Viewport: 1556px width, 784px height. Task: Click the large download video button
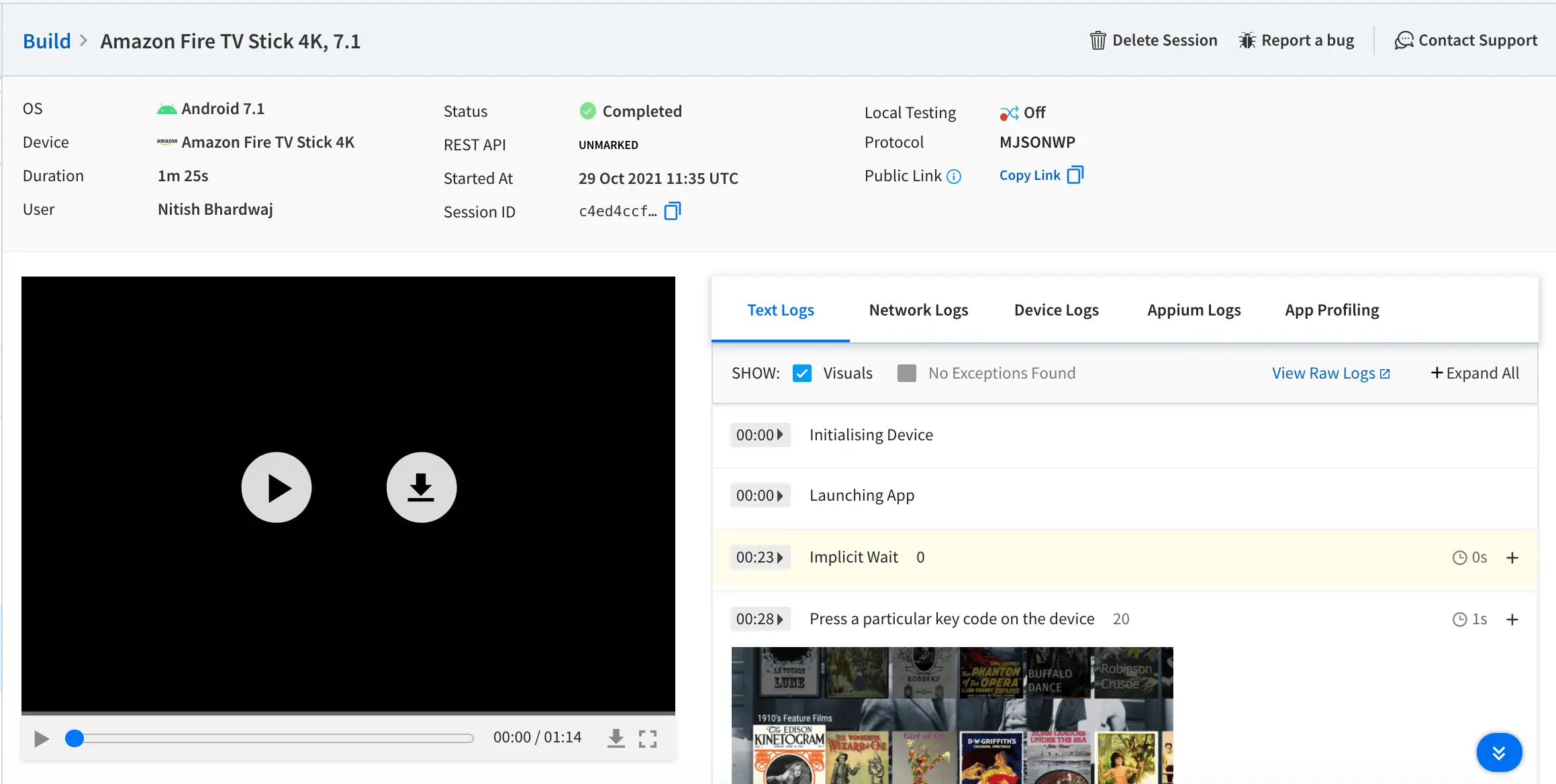421,487
